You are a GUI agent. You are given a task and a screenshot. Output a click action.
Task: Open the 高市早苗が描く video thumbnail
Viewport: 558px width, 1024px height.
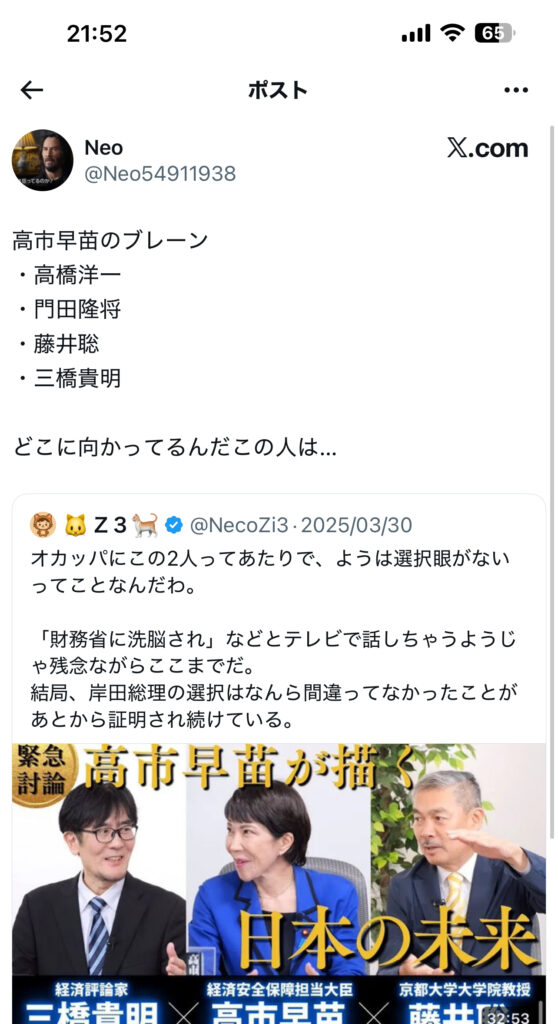click(x=279, y=883)
